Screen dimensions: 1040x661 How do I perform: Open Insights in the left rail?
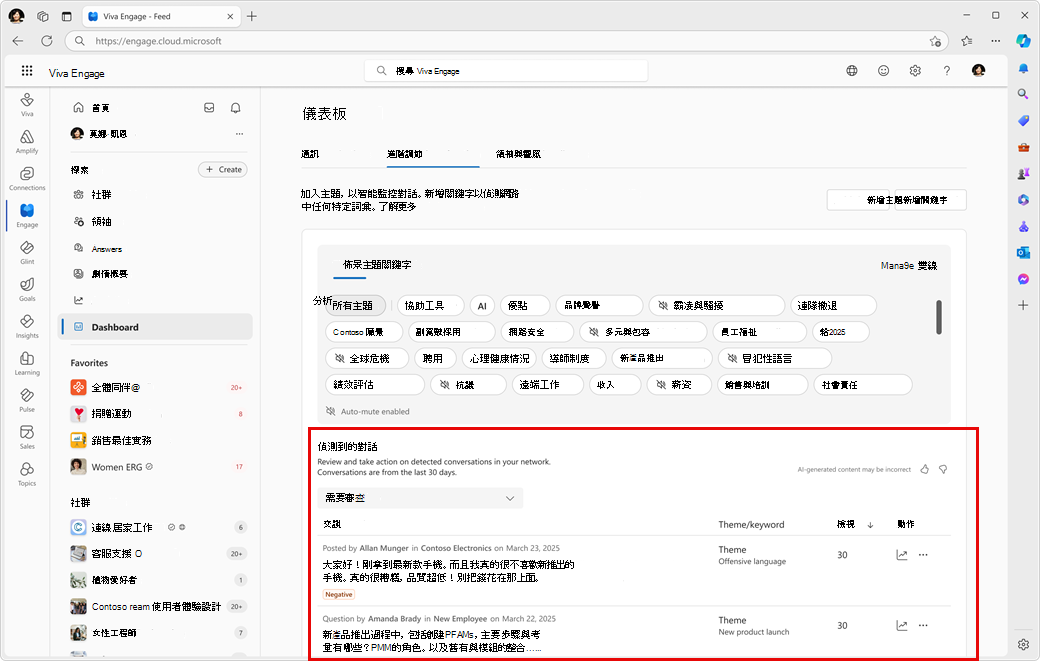(x=27, y=327)
